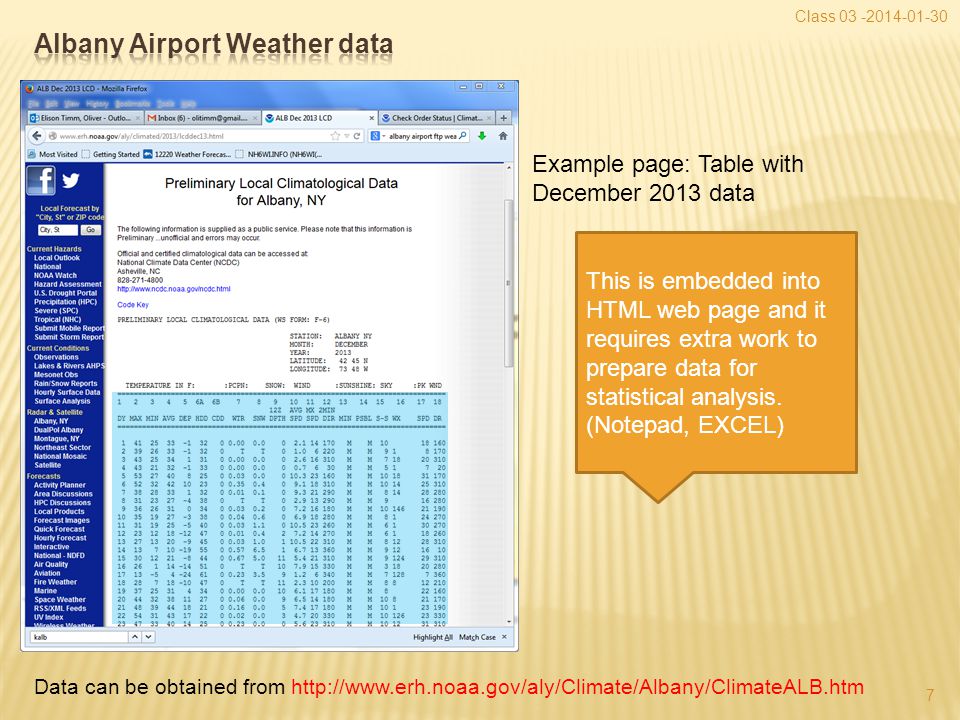Image resolution: width=960 pixels, height=720 pixels.
Task: Open the Tropical (NHC) link
Action: [x=58, y=320]
